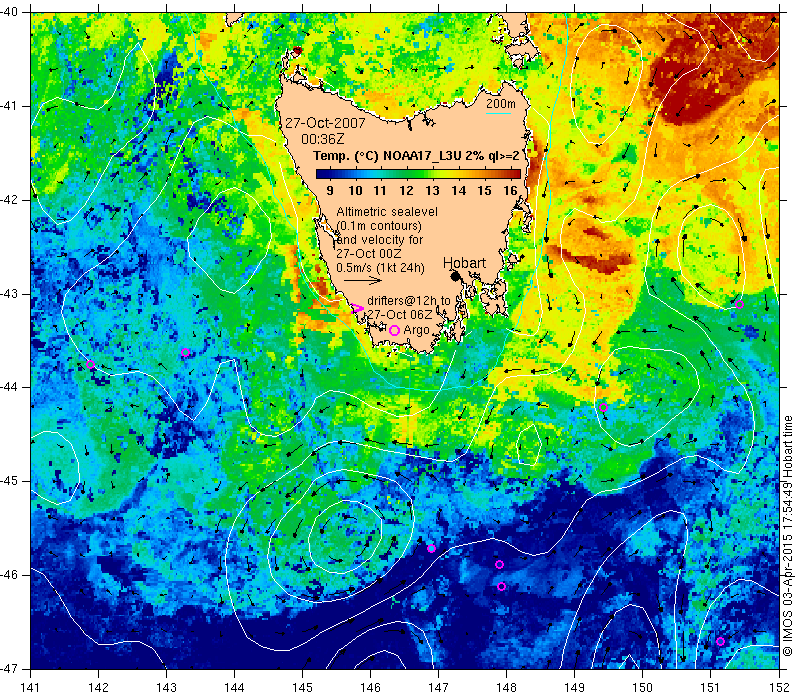Click the IMOS copyright timestamp text
800x700 pixels.
click(x=788, y=536)
